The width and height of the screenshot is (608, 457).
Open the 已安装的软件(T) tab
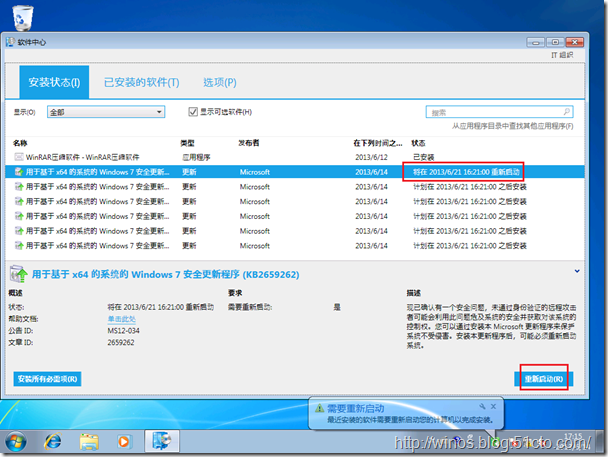(x=142, y=82)
